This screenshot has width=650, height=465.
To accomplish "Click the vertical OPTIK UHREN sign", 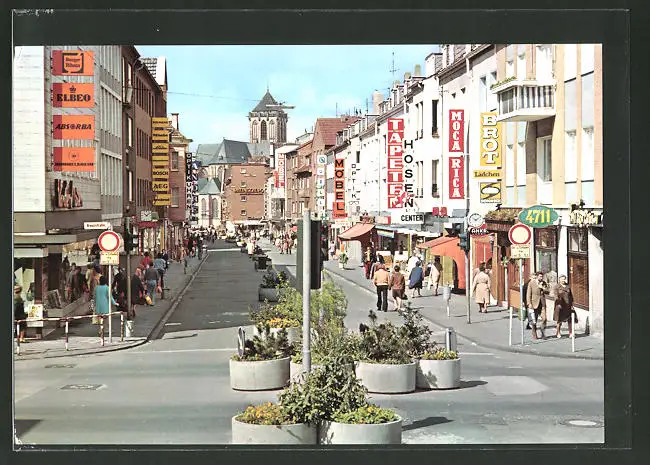I will [189, 181].
